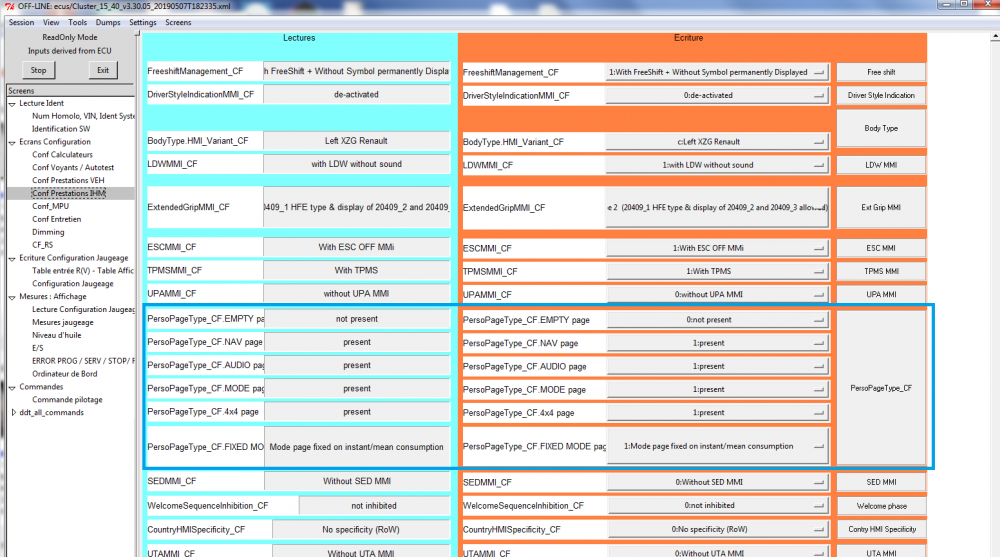1000x557 pixels.
Task: Open PersoPageType_CF.FIXED MODE page dropdown
Action: point(717,447)
